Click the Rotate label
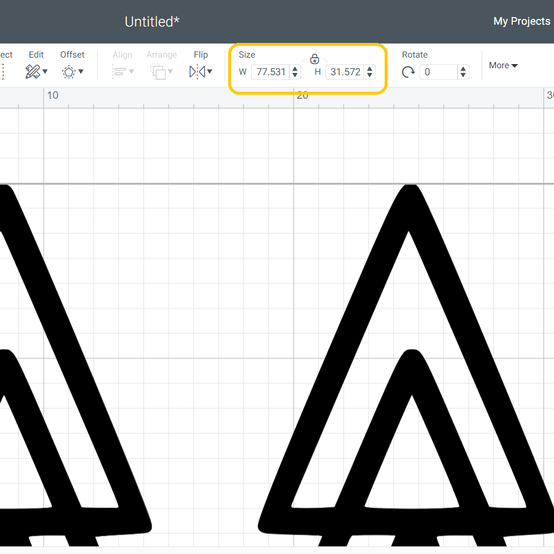The image size is (554, 554). pyautogui.click(x=415, y=55)
